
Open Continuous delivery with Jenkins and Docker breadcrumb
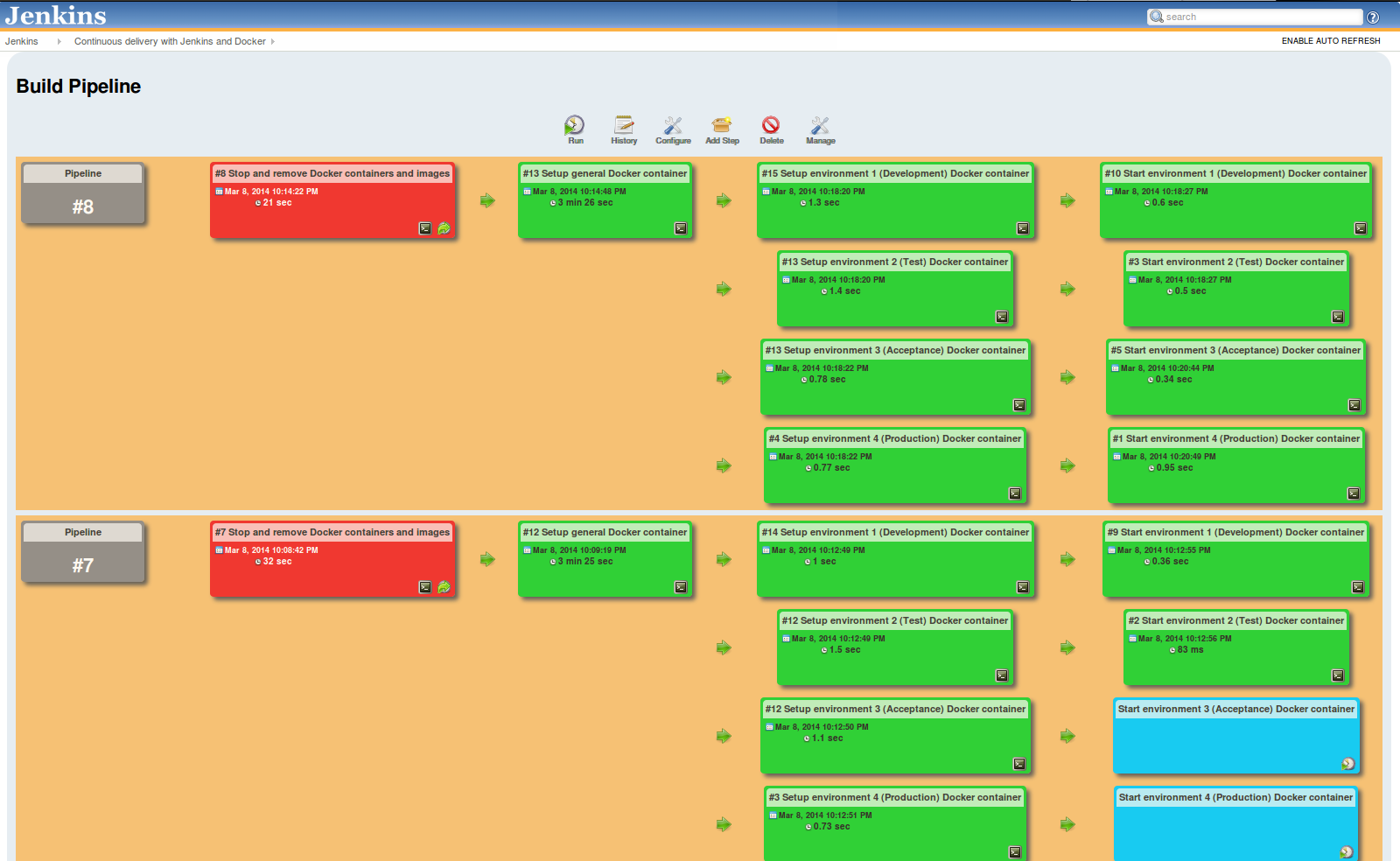(x=170, y=41)
